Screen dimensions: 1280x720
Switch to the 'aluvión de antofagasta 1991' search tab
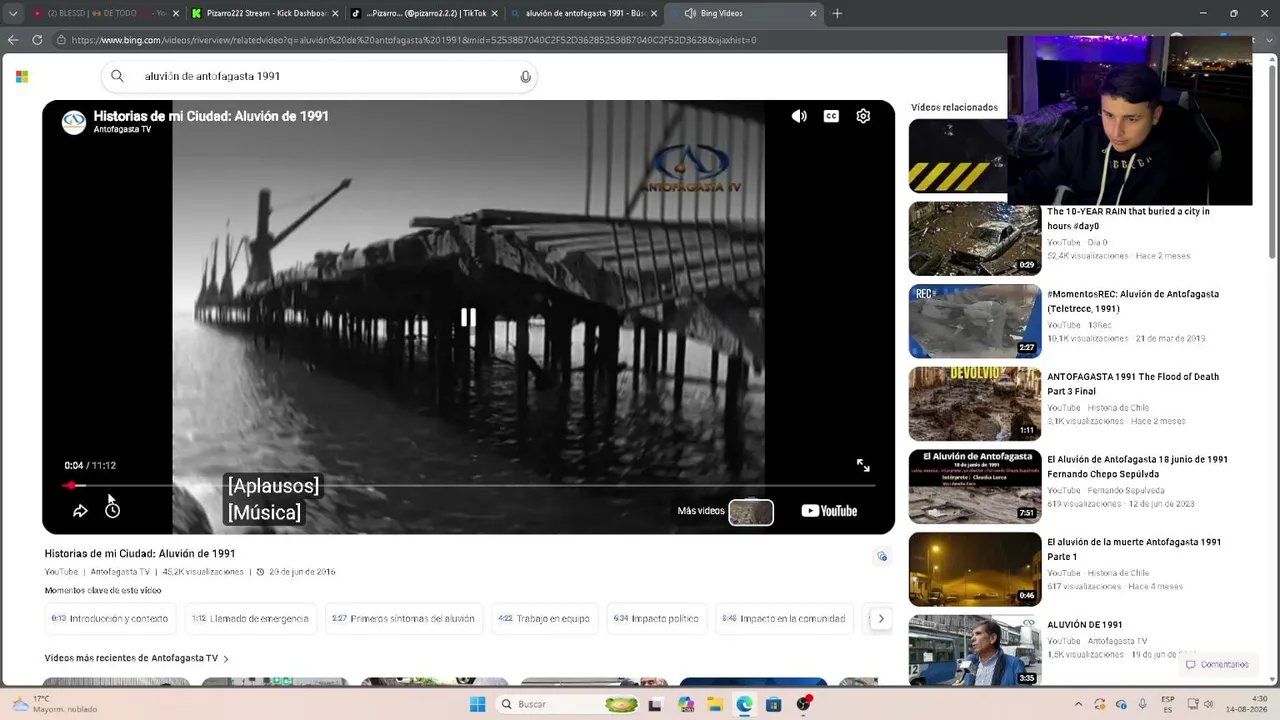[584, 13]
